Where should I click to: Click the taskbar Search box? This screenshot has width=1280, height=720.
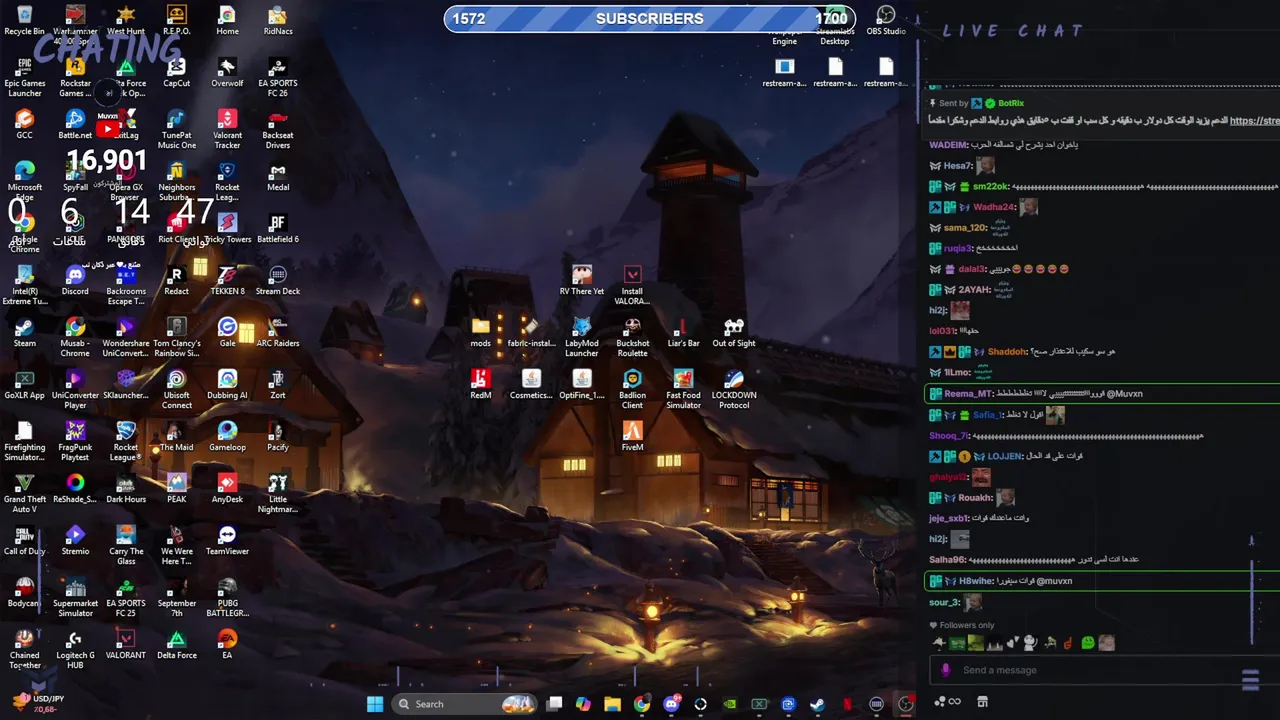[x=466, y=704]
